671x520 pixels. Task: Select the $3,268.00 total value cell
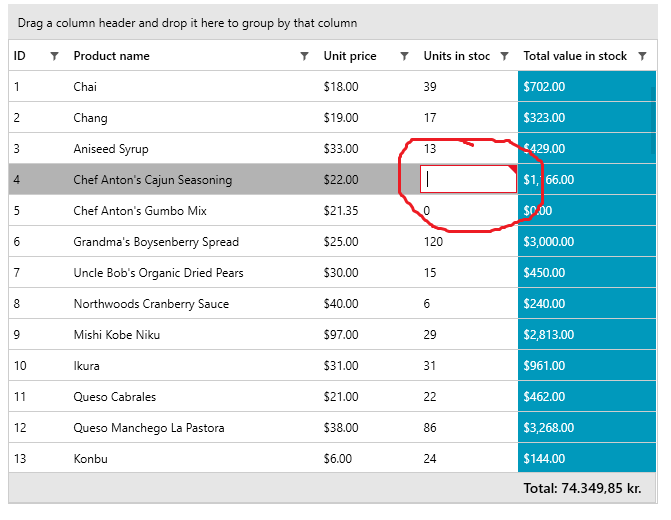(549, 428)
